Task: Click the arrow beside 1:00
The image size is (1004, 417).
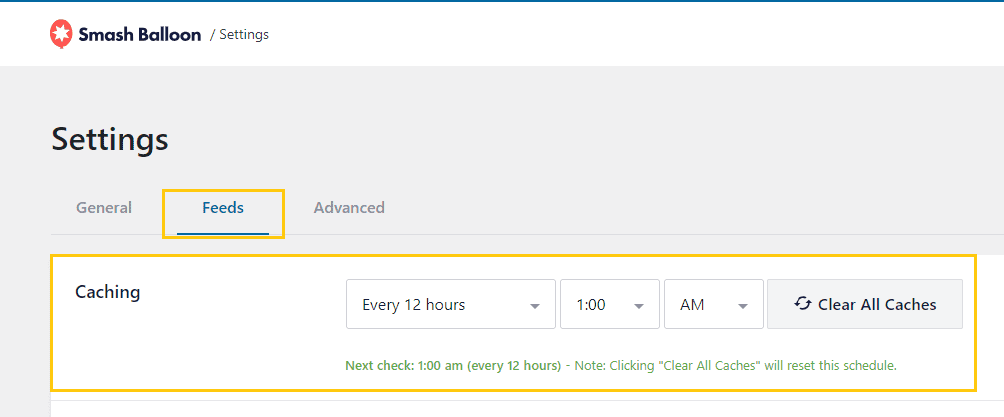Action: tap(639, 306)
